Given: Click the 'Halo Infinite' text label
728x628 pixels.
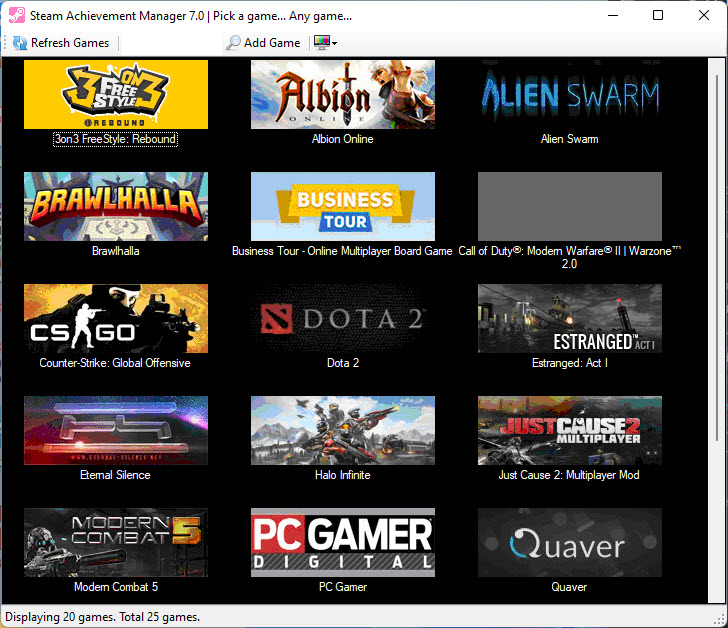Looking at the screenshot, I should pos(343,475).
